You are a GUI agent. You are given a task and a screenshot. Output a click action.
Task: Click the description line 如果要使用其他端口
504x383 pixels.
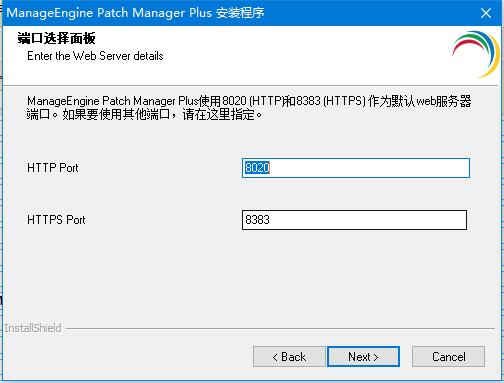point(144,114)
